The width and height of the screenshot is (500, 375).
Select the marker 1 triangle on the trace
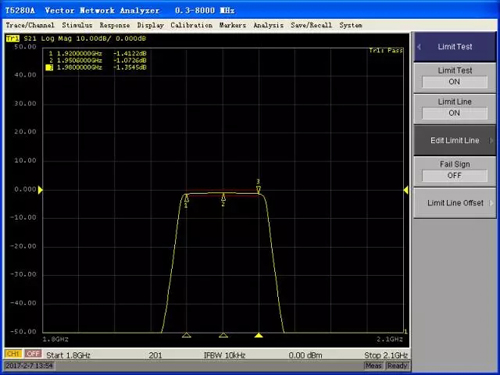[186, 199]
